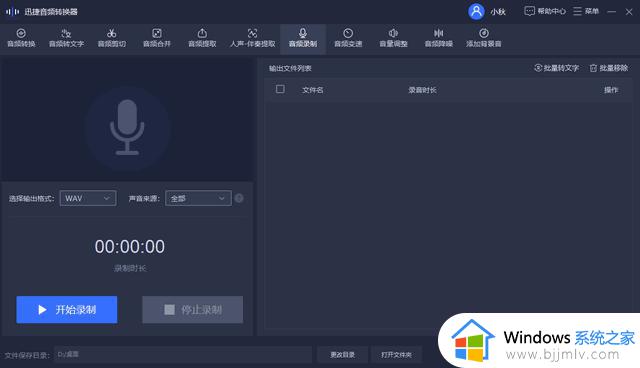
Task: Click the 停止录制 stop recording button
Action: (x=193, y=310)
